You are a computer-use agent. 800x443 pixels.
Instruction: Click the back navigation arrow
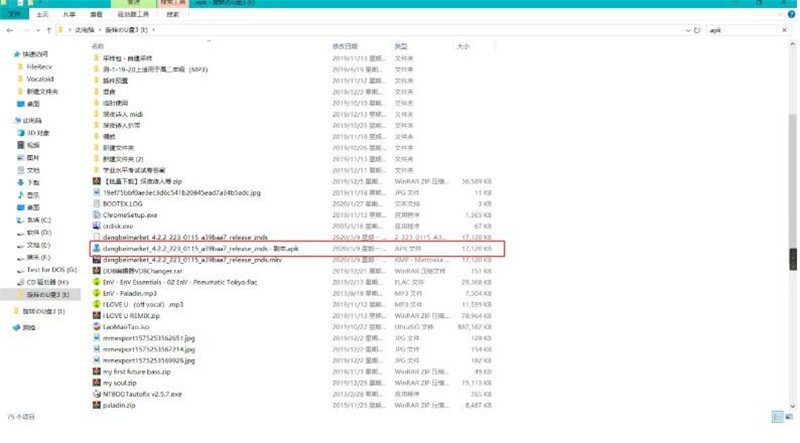point(10,30)
